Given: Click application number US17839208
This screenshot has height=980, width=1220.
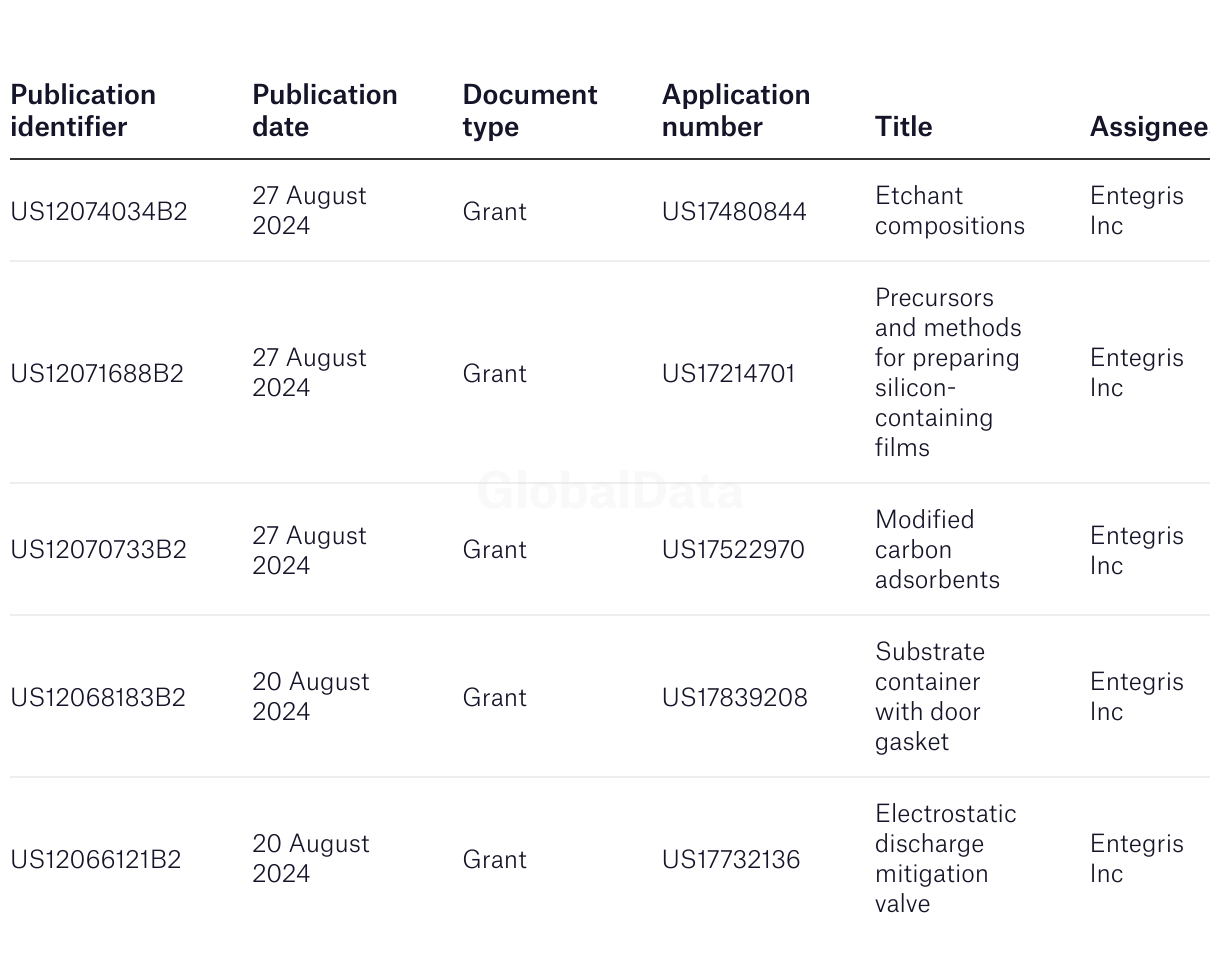Looking at the screenshot, I should coord(735,698).
